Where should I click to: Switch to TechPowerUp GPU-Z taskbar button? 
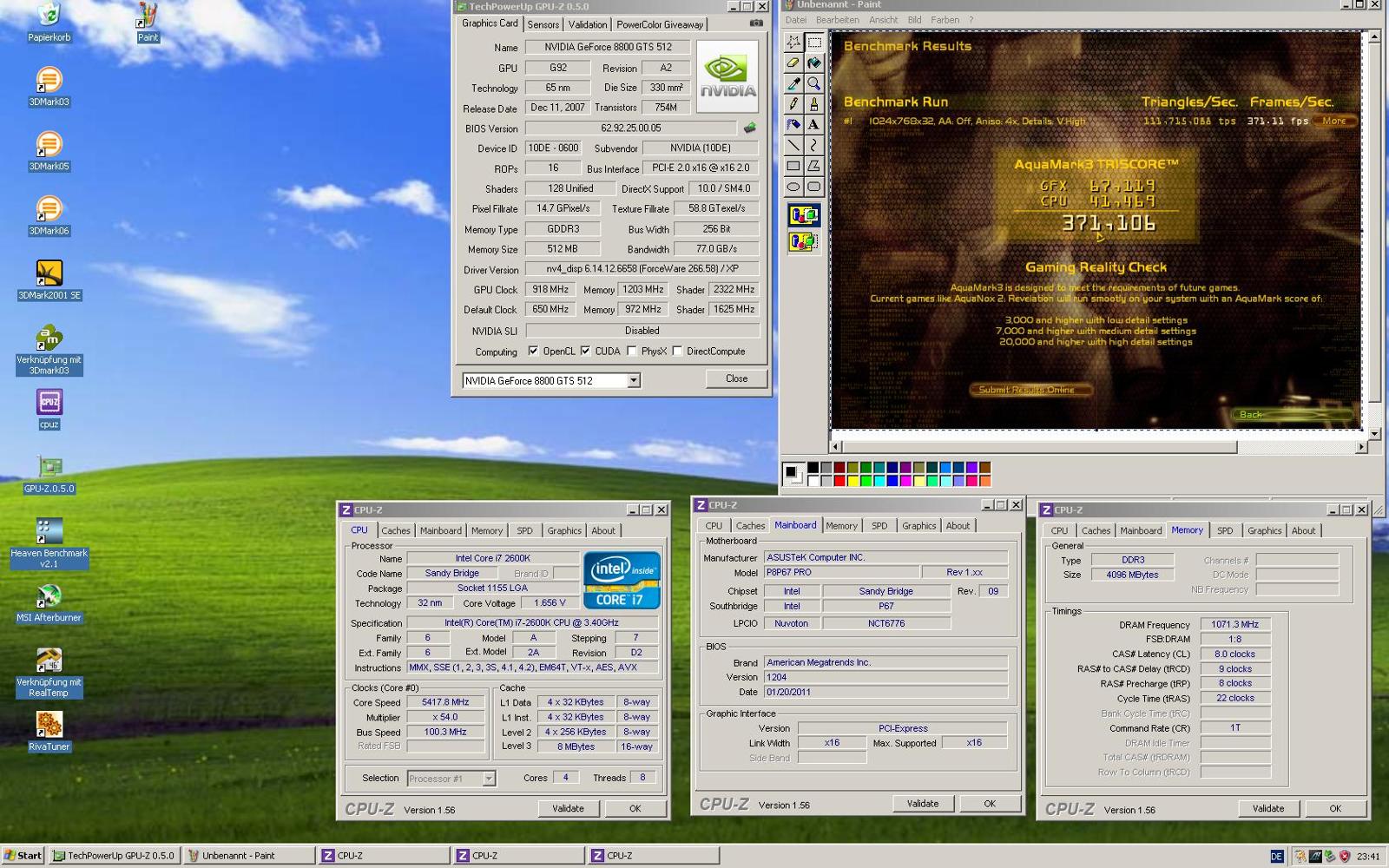pyautogui.click(x=115, y=855)
